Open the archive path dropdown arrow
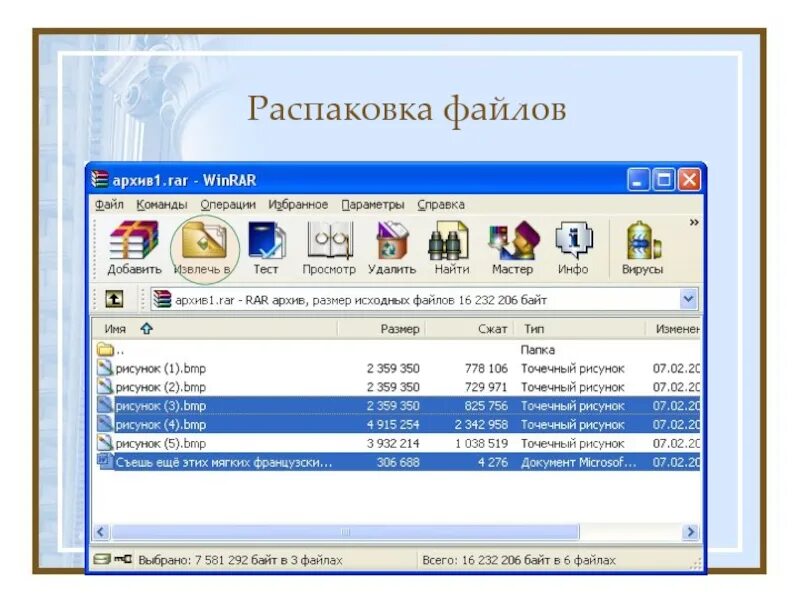The image size is (800, 600). tap(688, 299)
